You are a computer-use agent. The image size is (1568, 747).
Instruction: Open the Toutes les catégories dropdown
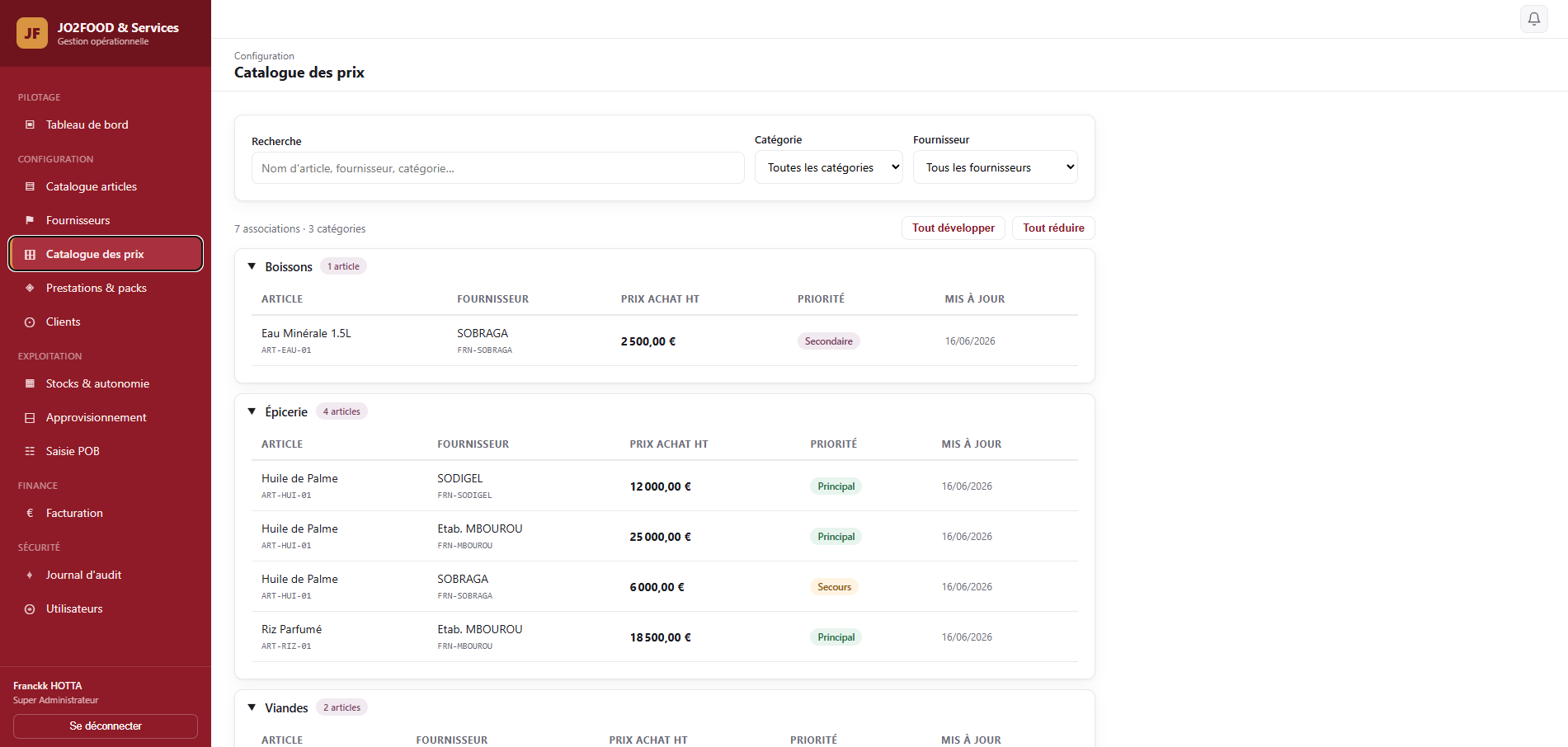coord(829,167)
